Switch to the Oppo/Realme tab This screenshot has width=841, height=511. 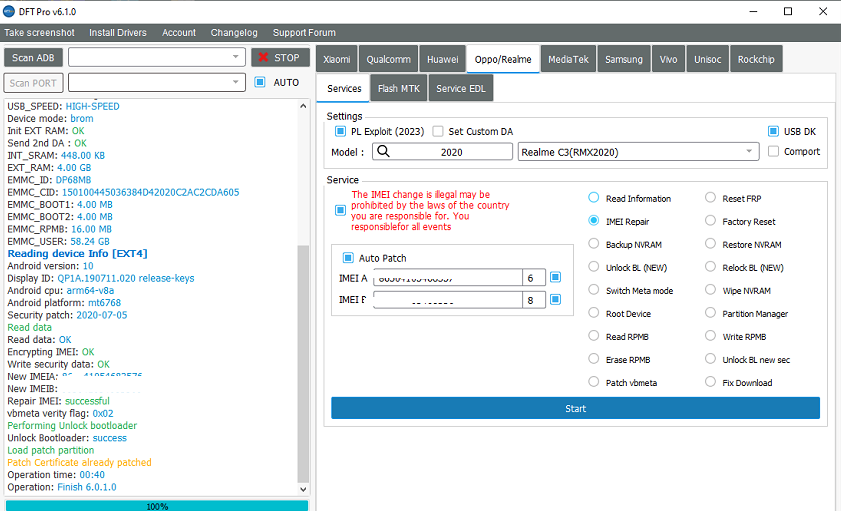coord(503,59)
